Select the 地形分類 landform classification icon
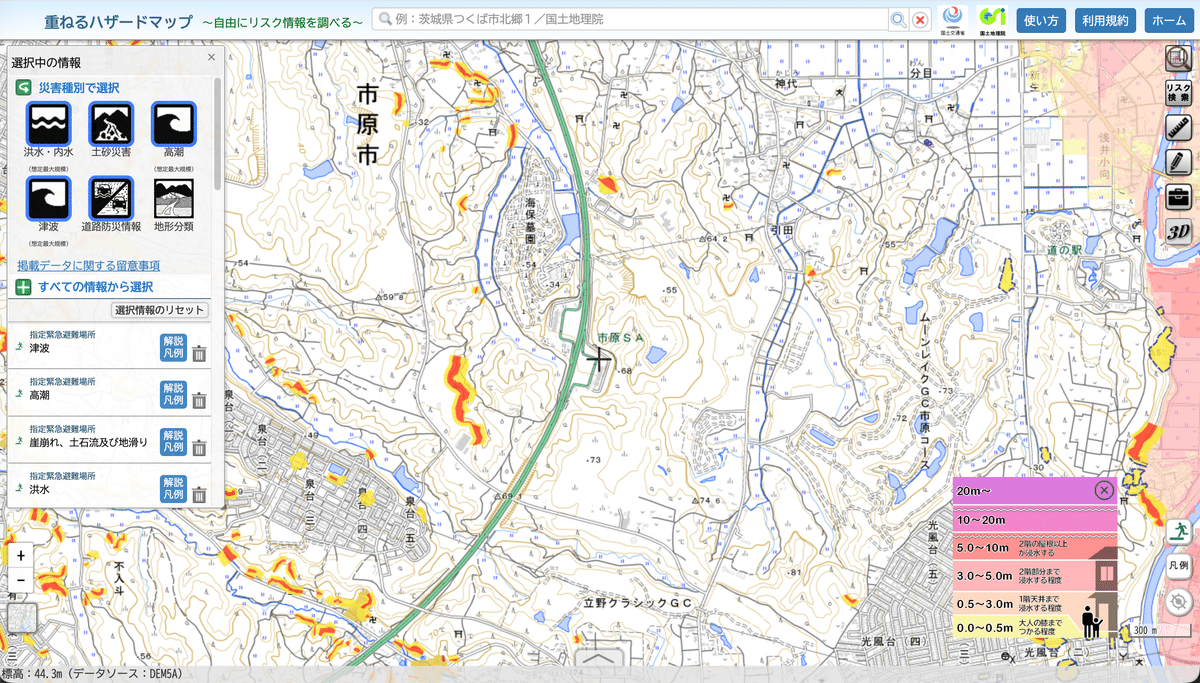 174,199
